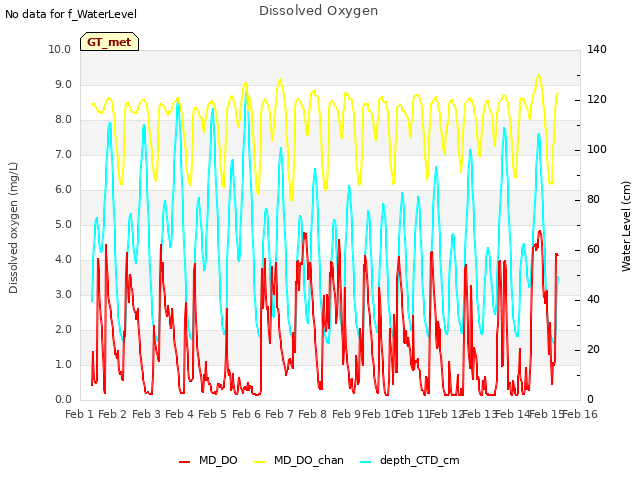This screenshot has width=640, height=480.
Task: Click the 5.0 left axis value
Action: pos(63,224)
